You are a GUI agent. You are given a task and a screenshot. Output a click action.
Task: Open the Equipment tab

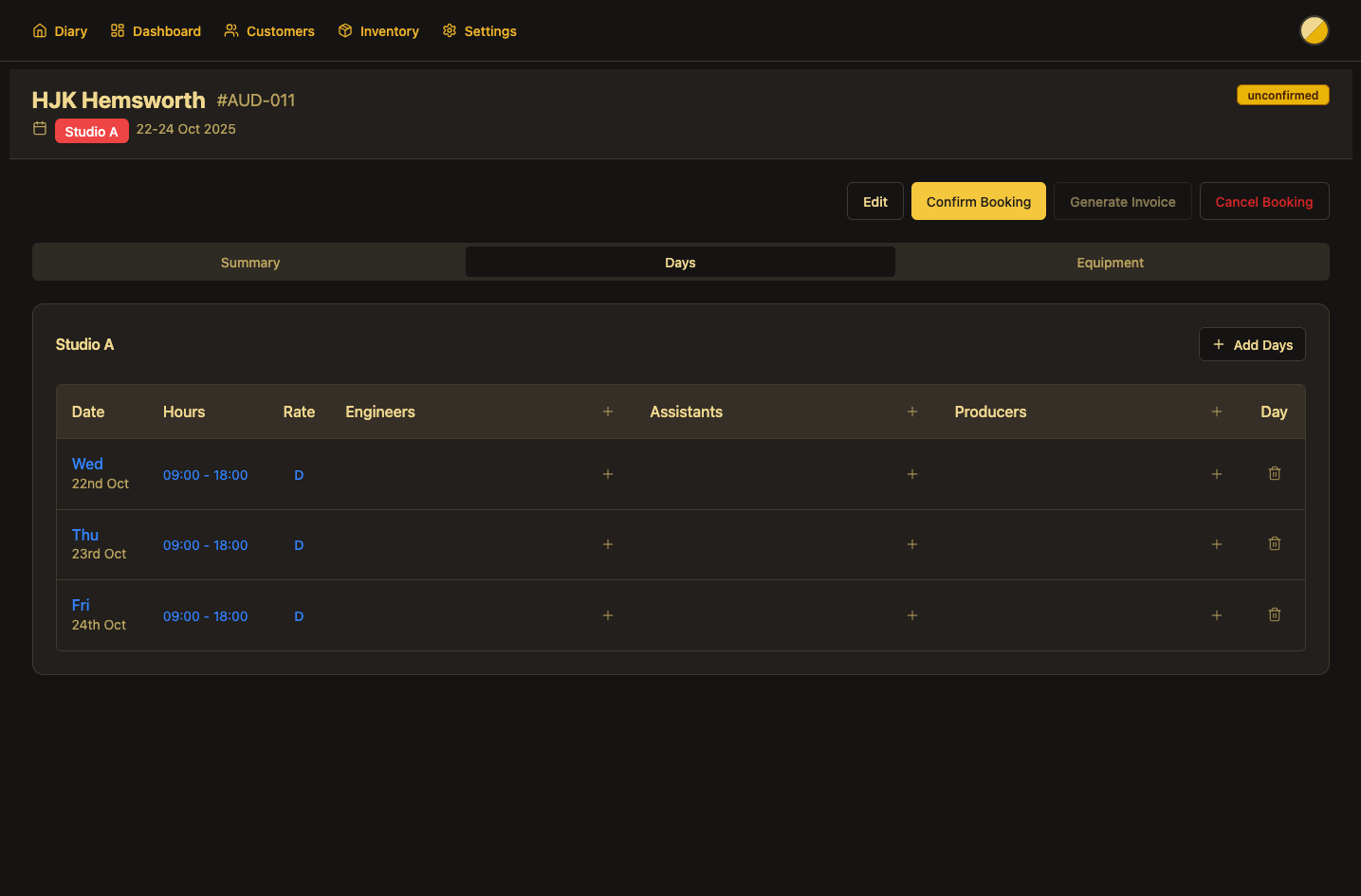pyautogui.click(x=1110, y=262)
